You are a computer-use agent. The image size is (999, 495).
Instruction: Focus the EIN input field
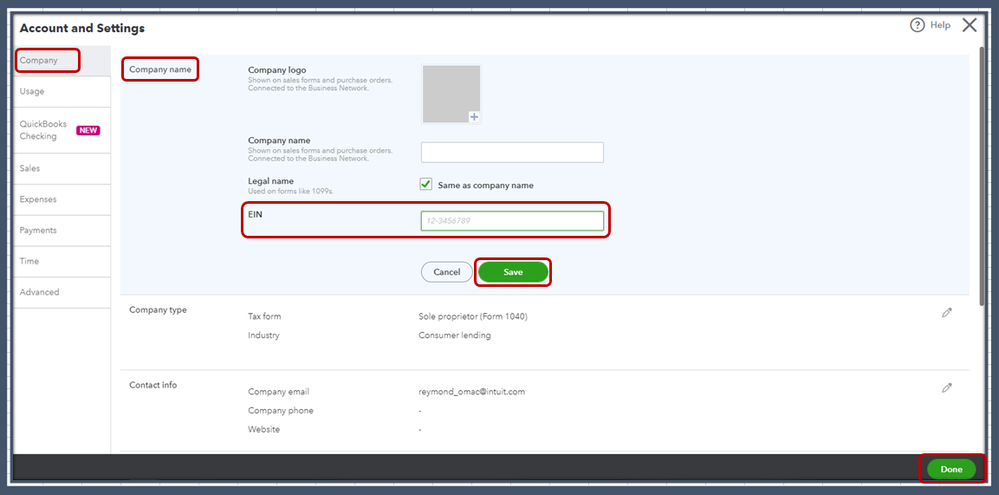tap(512, 221)
